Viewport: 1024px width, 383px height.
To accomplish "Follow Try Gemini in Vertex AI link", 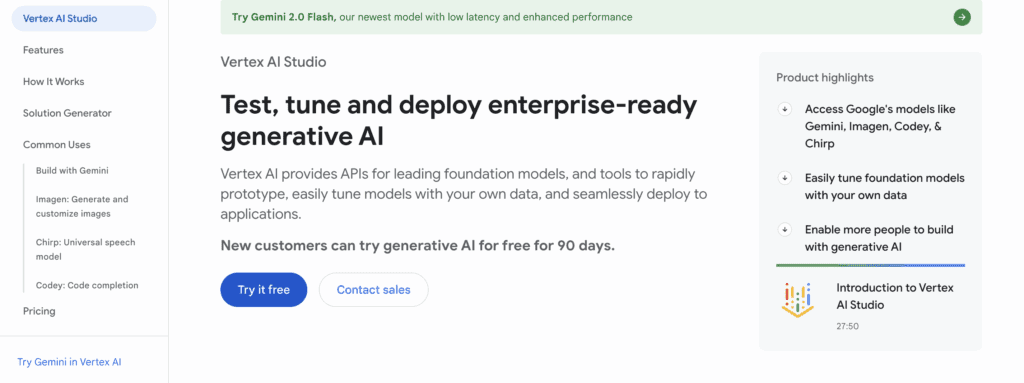I will (x=69, y=362).
